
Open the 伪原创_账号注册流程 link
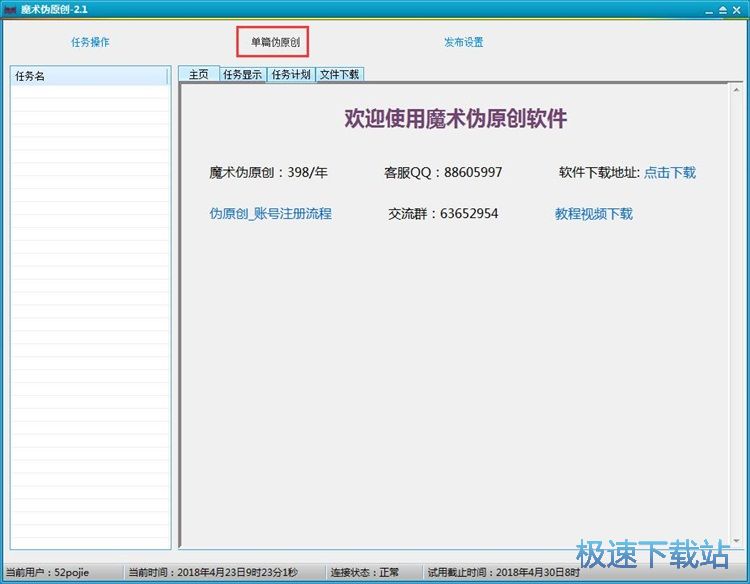tap(270, 213)
